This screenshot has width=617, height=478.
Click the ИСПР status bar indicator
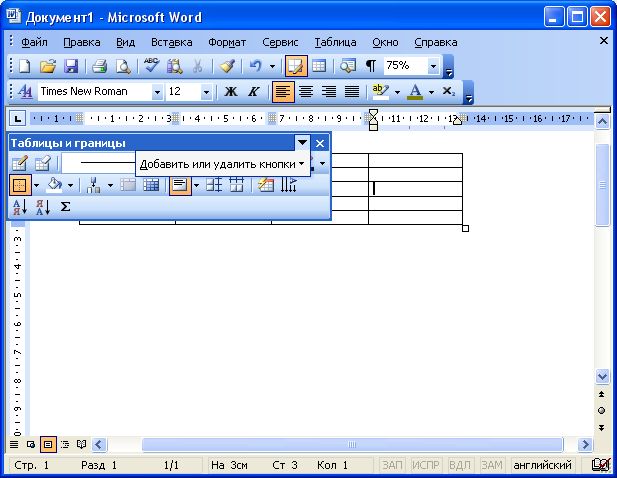[426, 465]
